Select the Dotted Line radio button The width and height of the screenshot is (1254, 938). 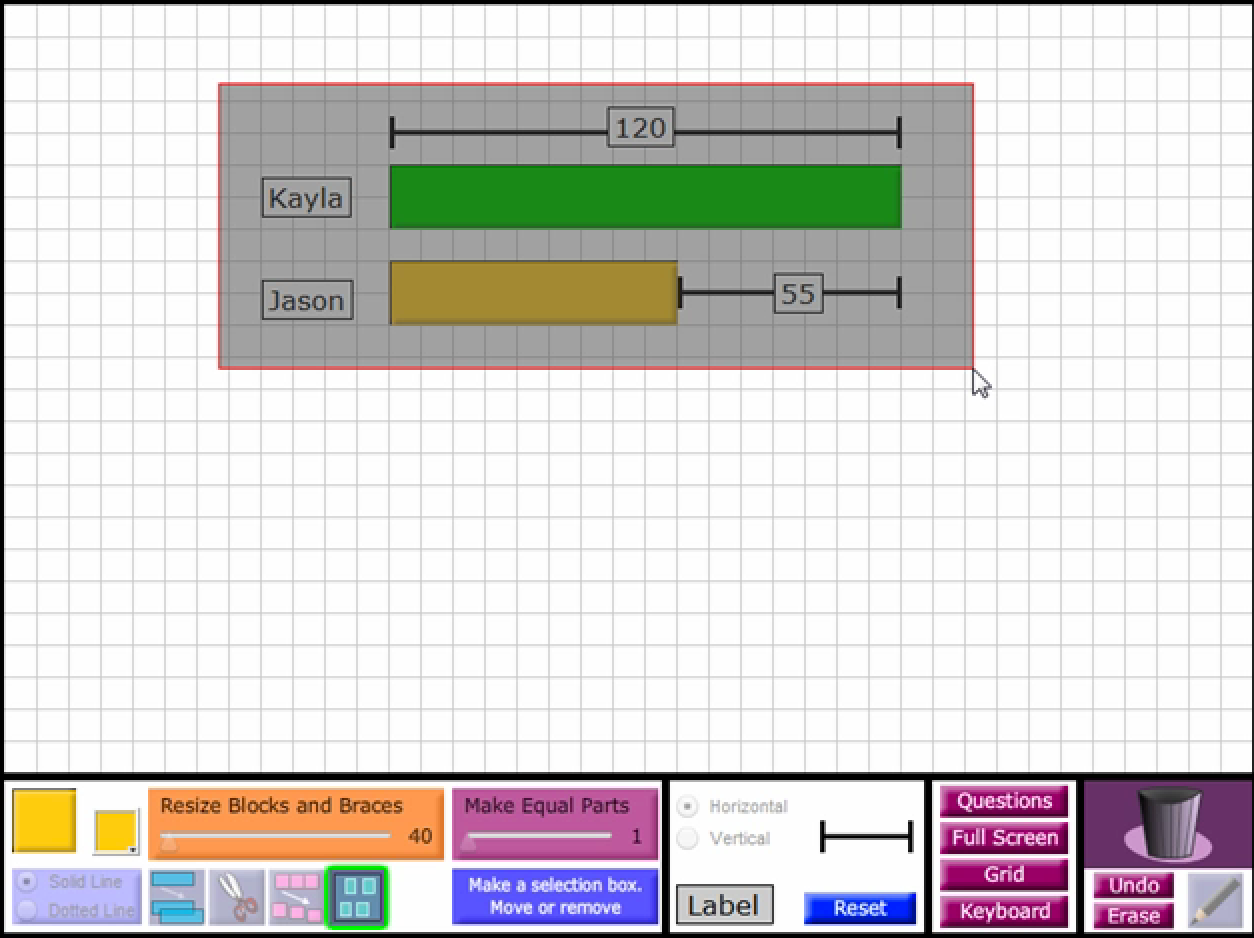pos(29,910)
